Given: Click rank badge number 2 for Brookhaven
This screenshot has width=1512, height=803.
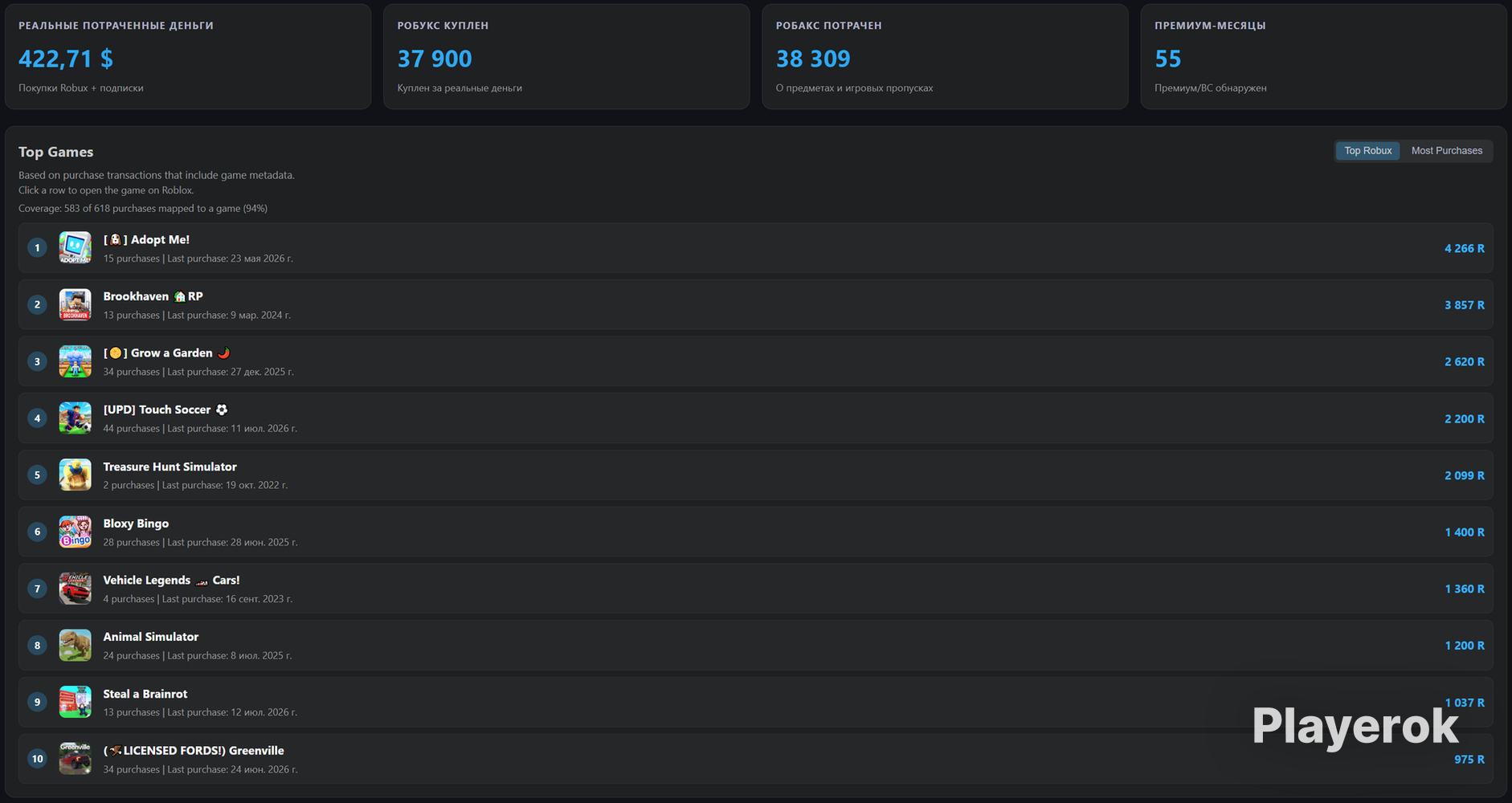Looking at the screenshot, I should 37,305.
